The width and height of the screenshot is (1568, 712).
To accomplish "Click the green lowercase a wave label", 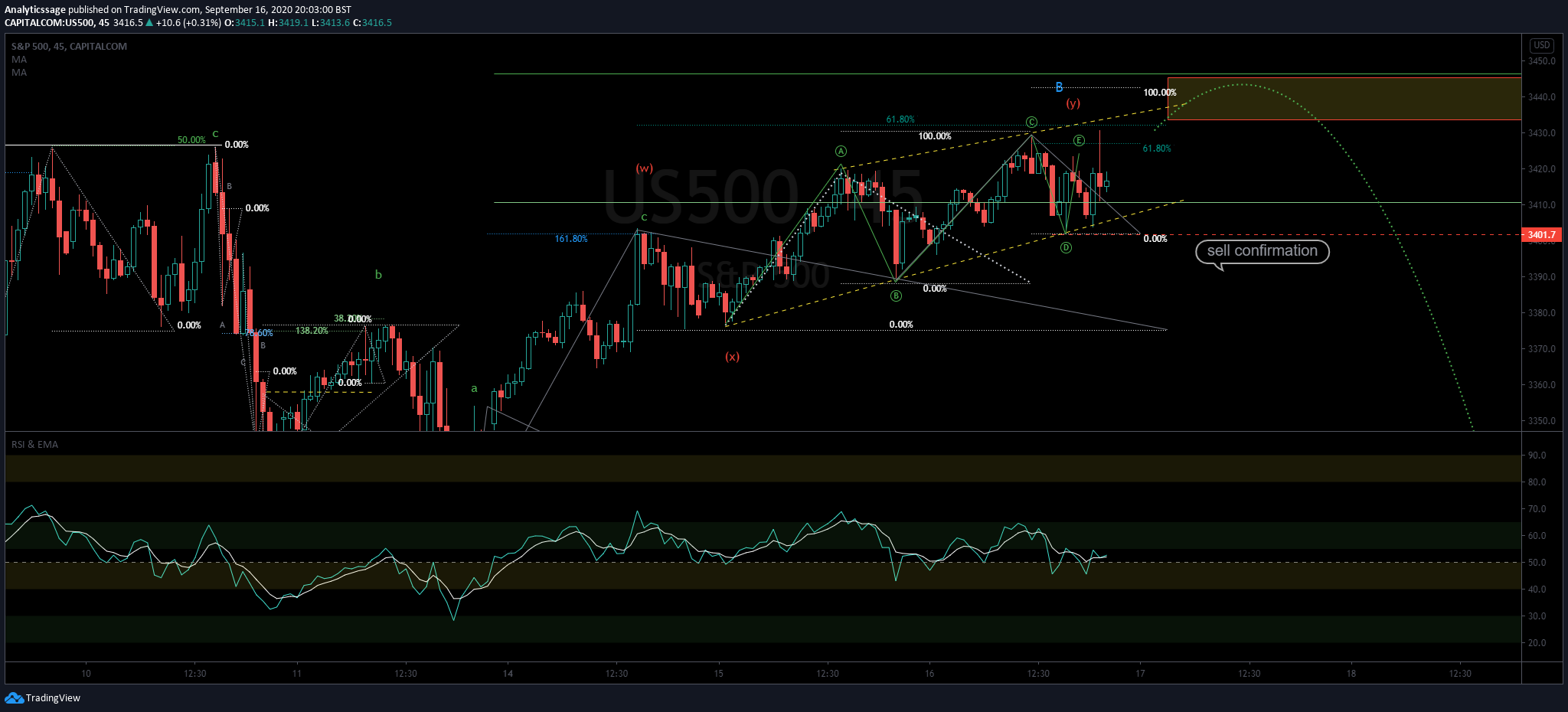I will click(x=474, y=389).
